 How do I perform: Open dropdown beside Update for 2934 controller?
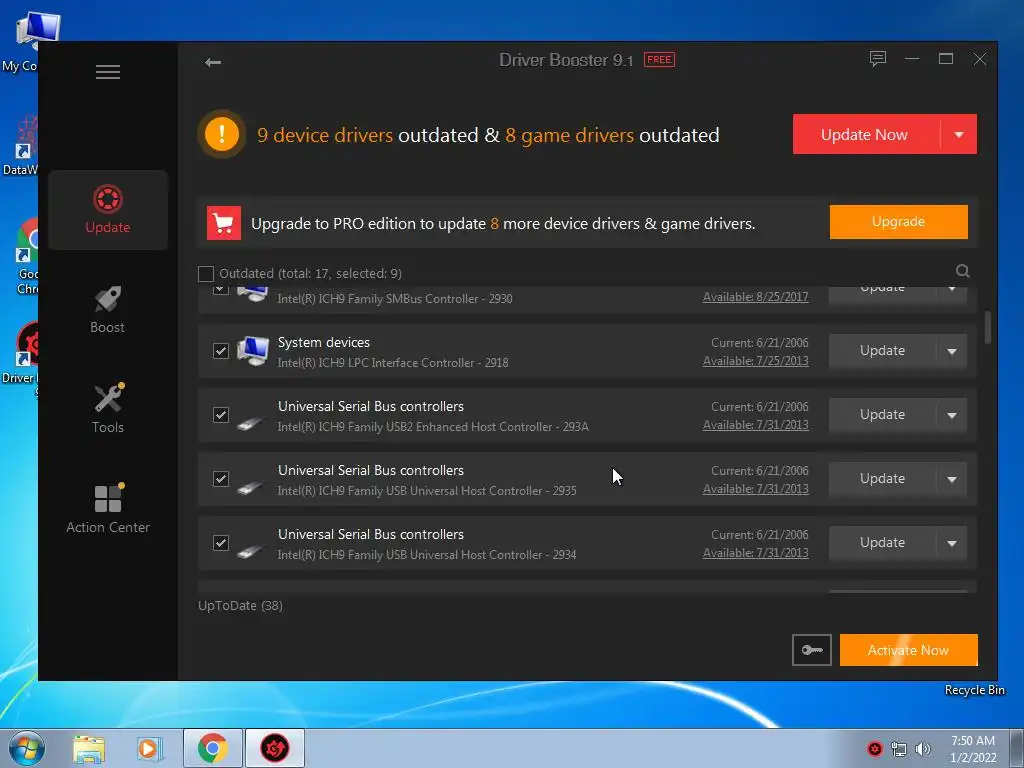point(952,543)
